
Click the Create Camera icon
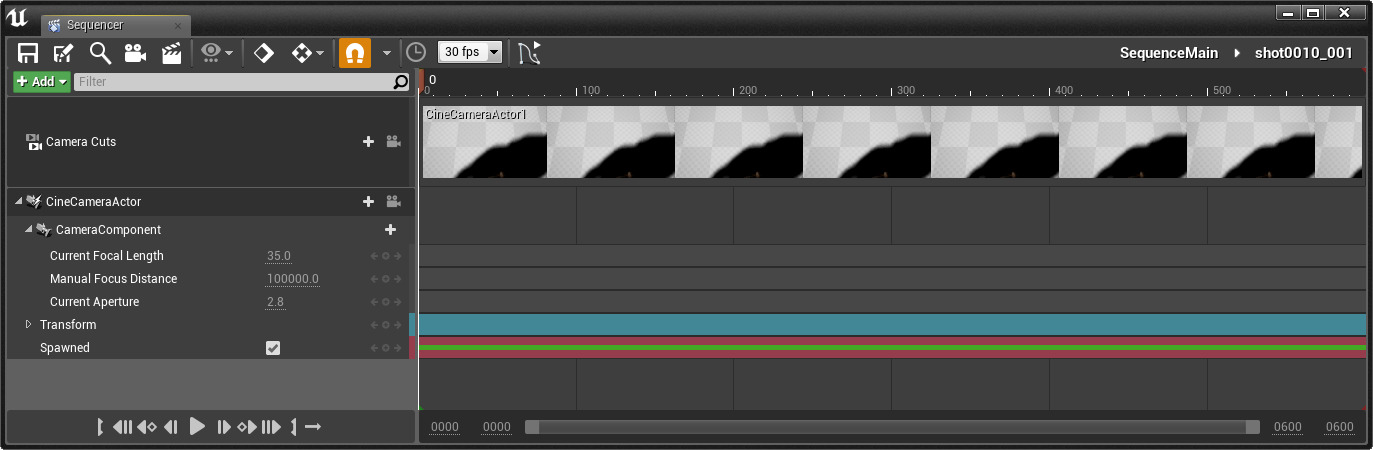[135, 53]
